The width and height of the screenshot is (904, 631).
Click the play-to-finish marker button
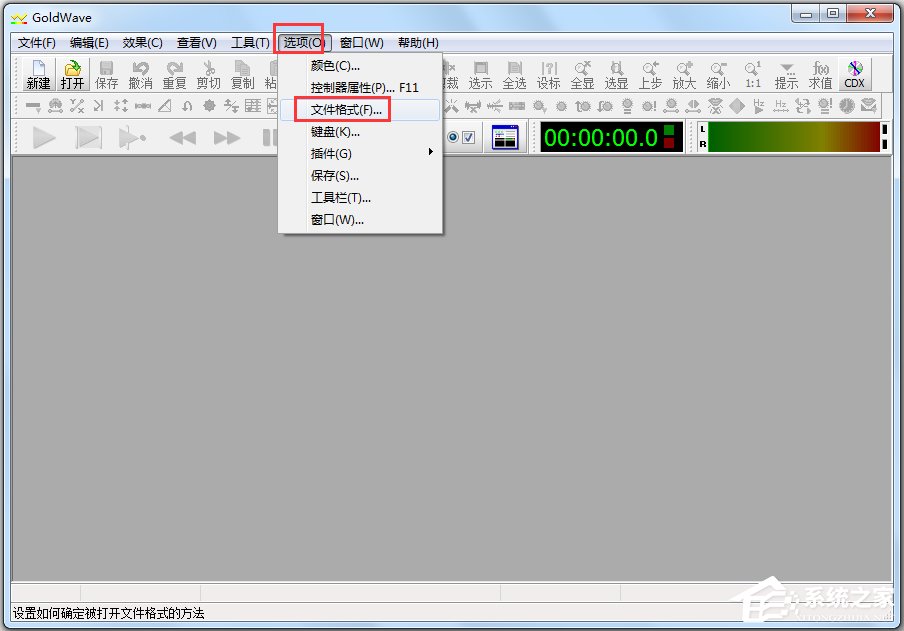(132, 138)
